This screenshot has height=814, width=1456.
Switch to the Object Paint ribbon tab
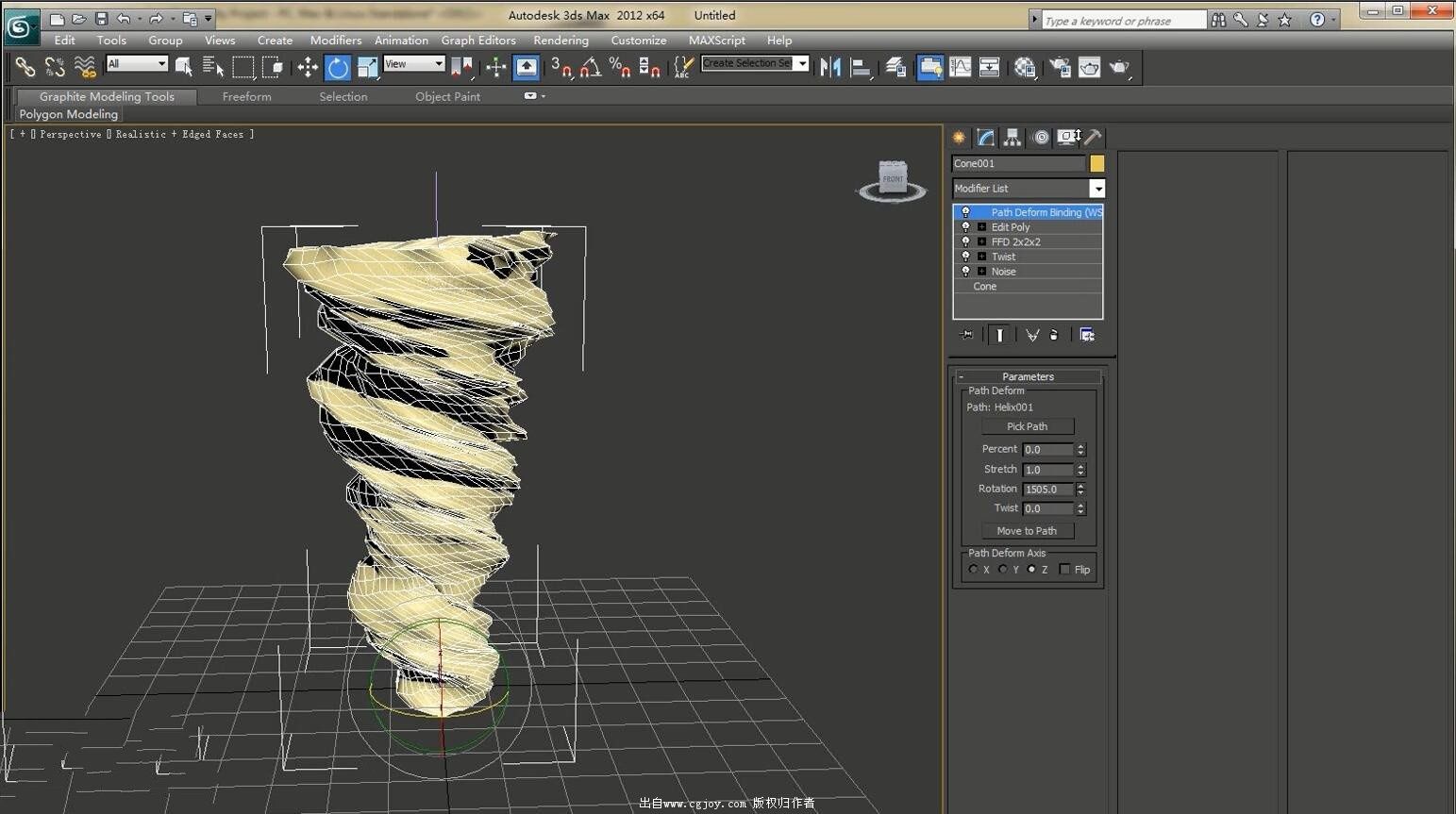click(x=447, y=96)
